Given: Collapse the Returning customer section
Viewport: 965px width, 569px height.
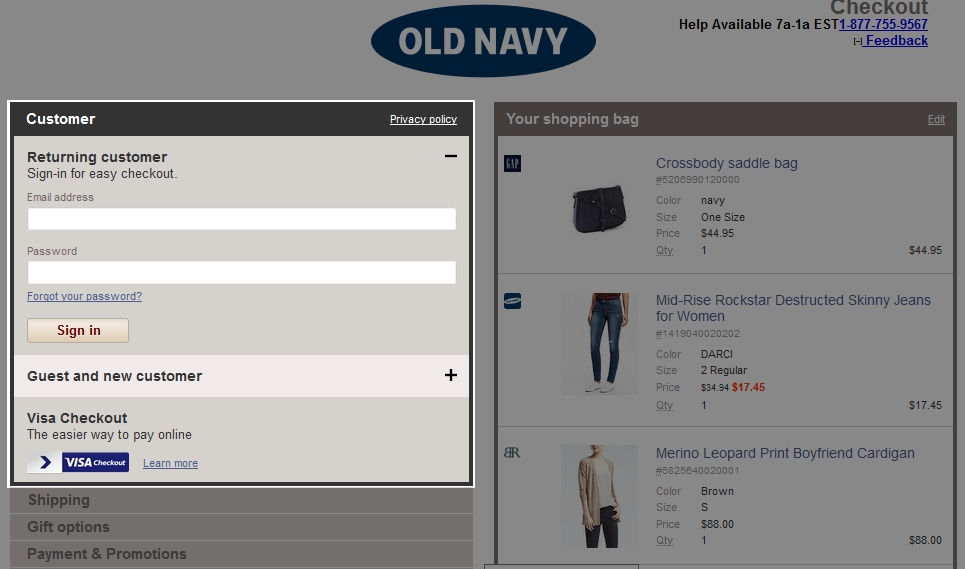Looking at the screenshot, I should point(450,156).
